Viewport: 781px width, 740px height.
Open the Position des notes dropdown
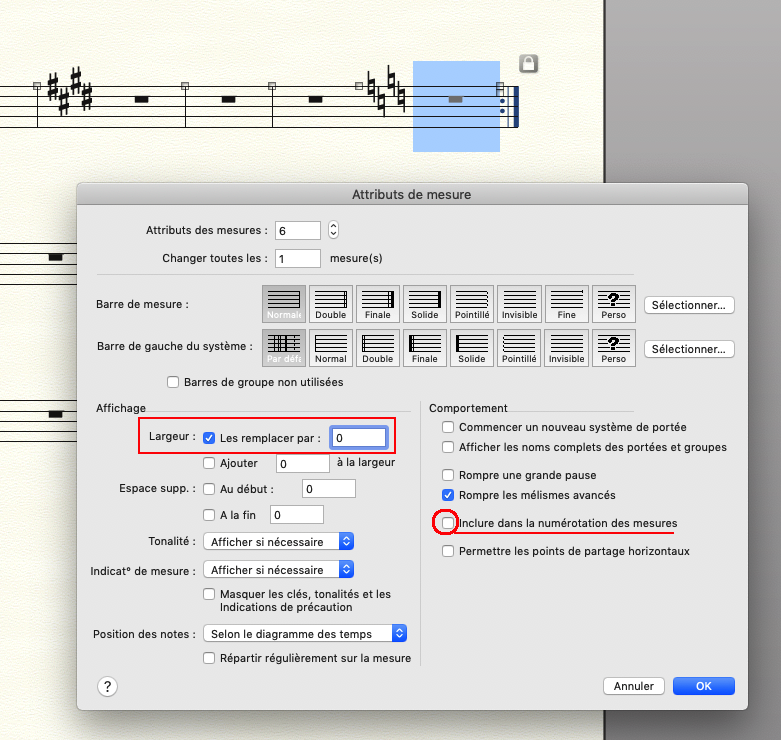[304, 633]
